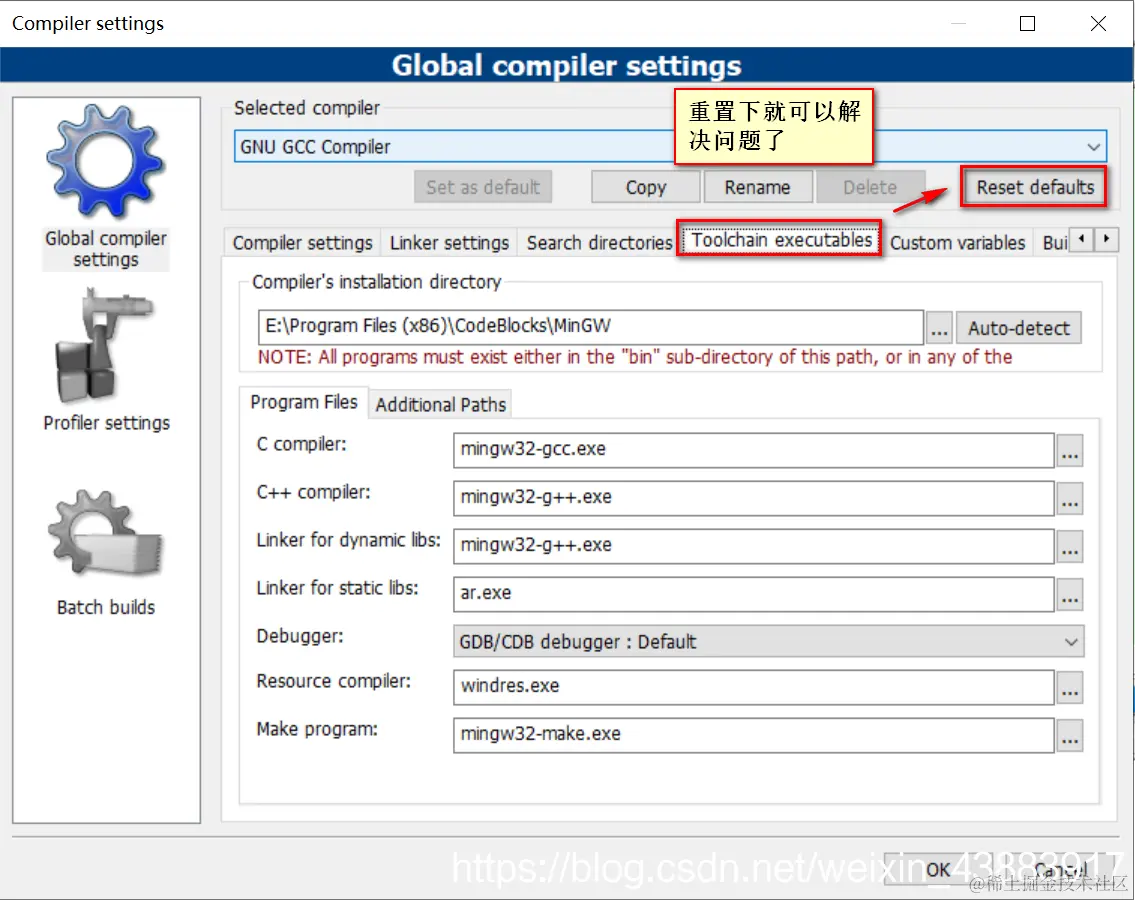
Task: Click the compiler installation directory field
Action: (x=590, y=327)
